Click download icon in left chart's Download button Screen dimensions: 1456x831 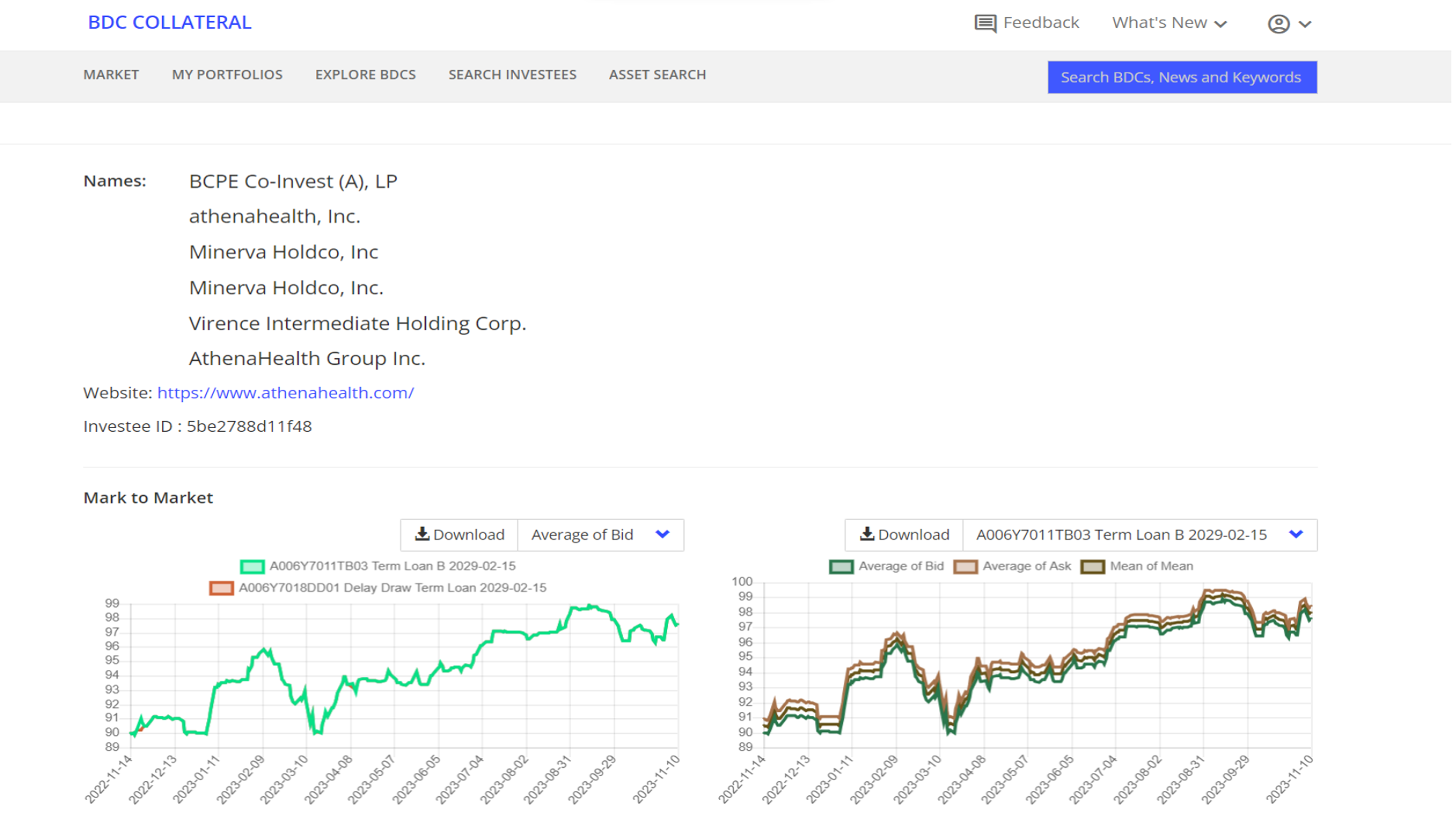coord(422,534)
